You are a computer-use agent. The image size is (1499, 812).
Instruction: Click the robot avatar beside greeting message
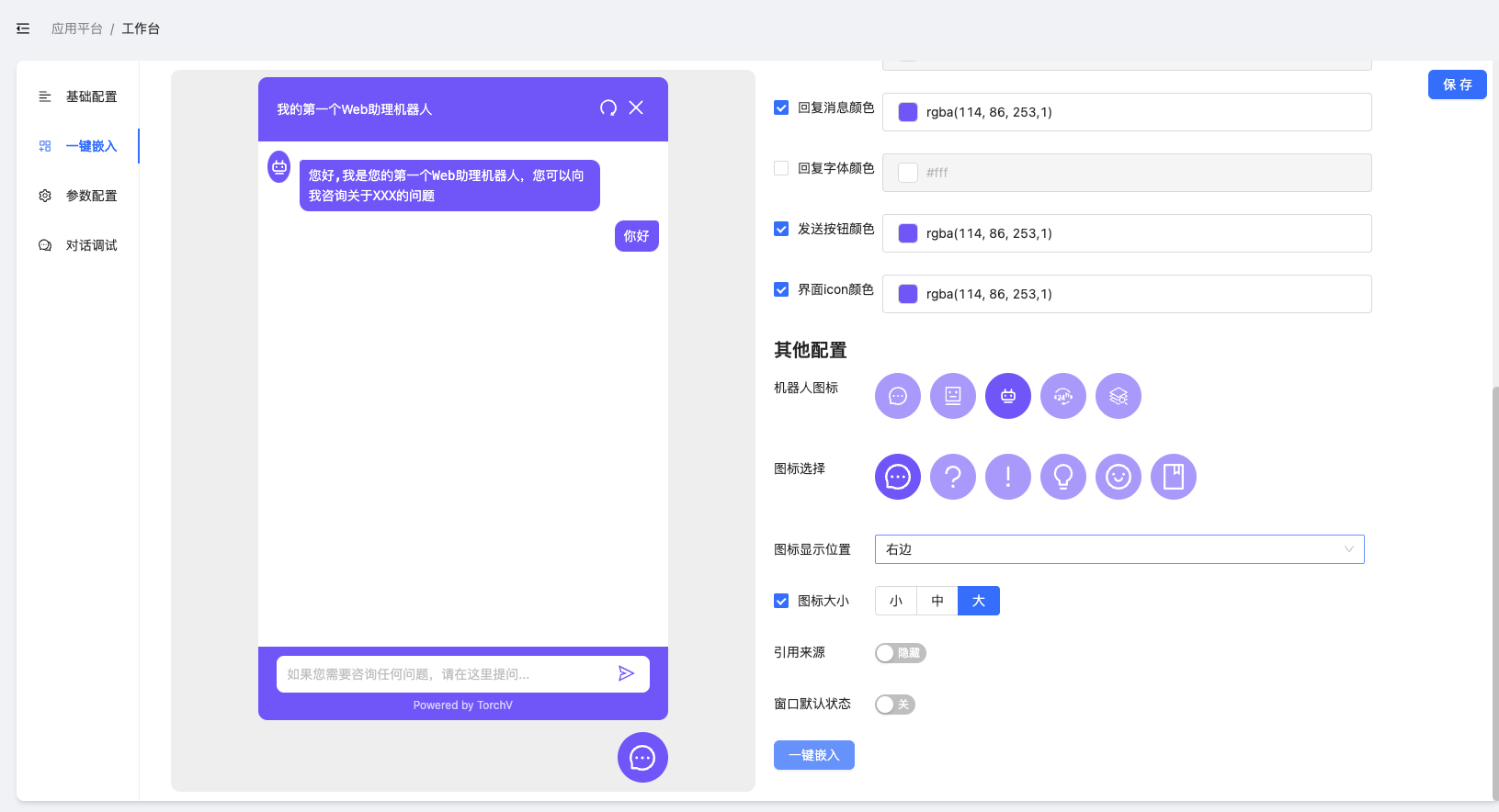pyautogui.click(x=279, y=167)
